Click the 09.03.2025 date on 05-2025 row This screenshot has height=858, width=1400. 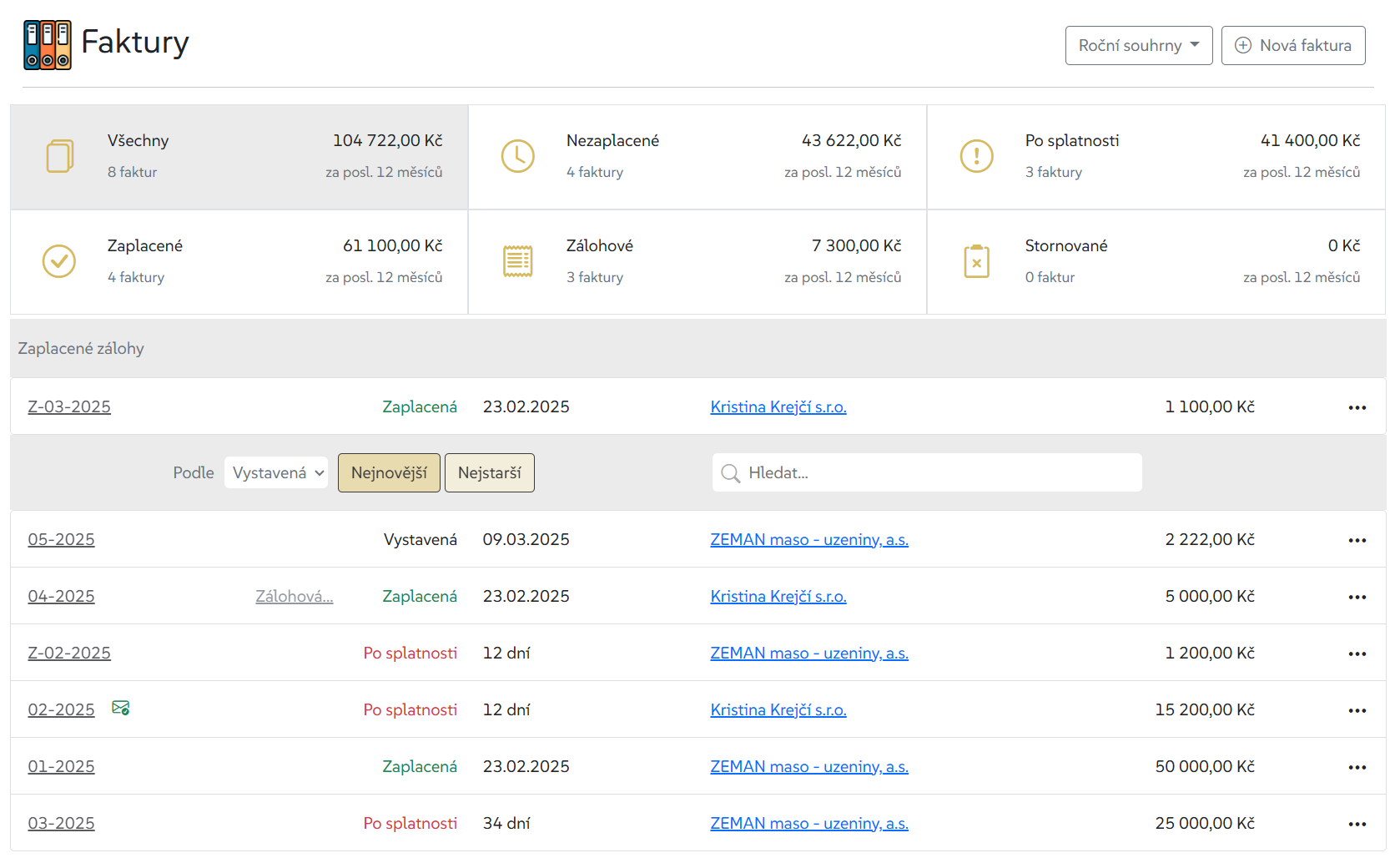pyautogui.click(x=526, y=539)
